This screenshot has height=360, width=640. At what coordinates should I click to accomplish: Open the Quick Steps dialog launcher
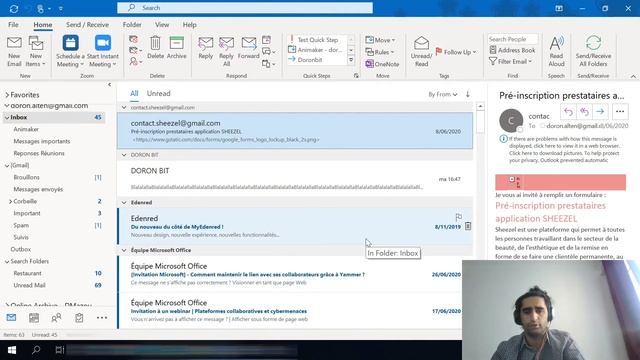[356, 76]
